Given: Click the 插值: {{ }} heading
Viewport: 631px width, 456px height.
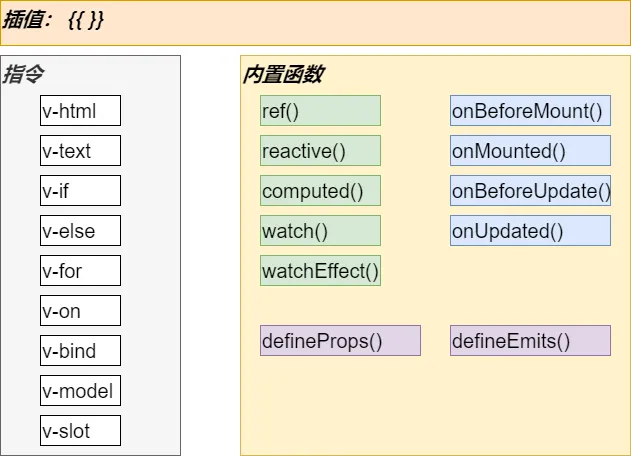Looking at the screenshot, I should coord(53,20).
